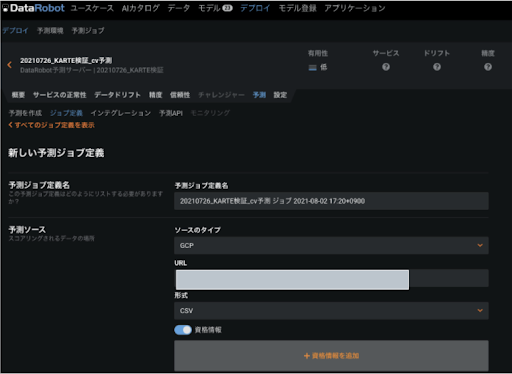Click the スコアリングされるデータの場所 description text
This screenshot has width=512, height=374.
click(x=52, y=238)
